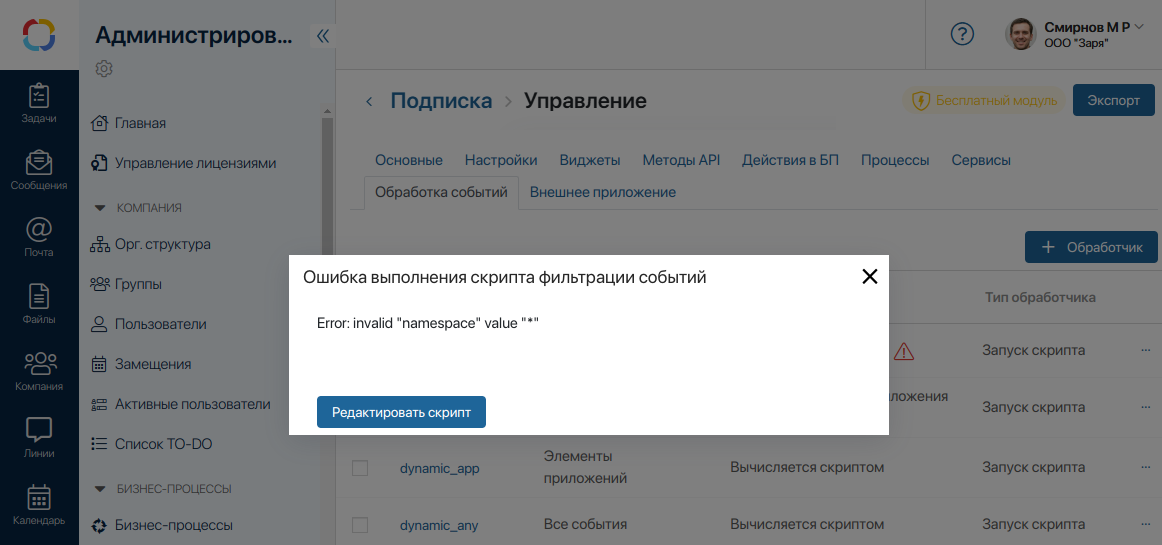Collapse the БИЗНЕС-ПРОЦЕССЫ section

[x=99, y=489]
